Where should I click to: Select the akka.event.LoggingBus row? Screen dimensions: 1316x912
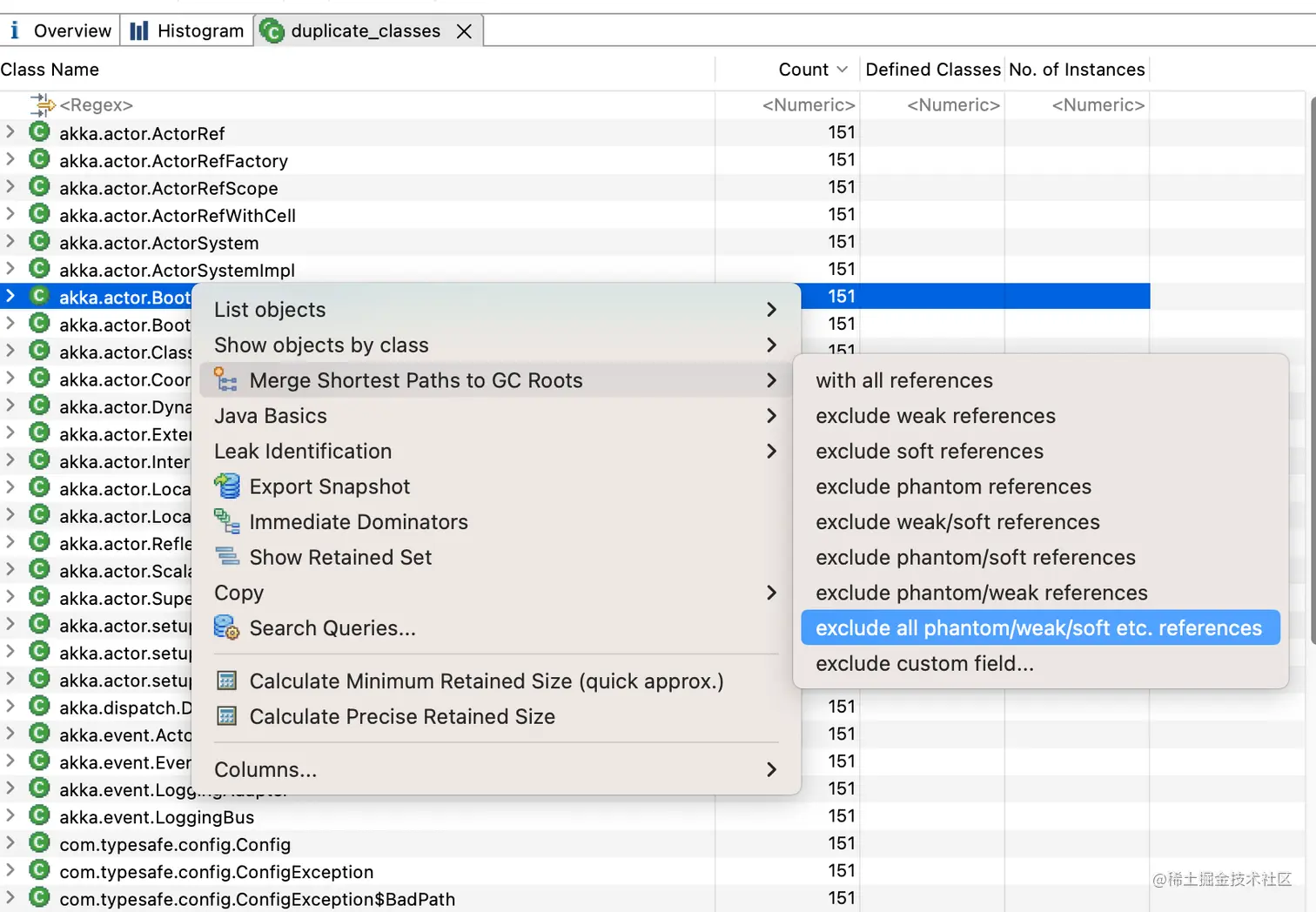coord(157,817)
